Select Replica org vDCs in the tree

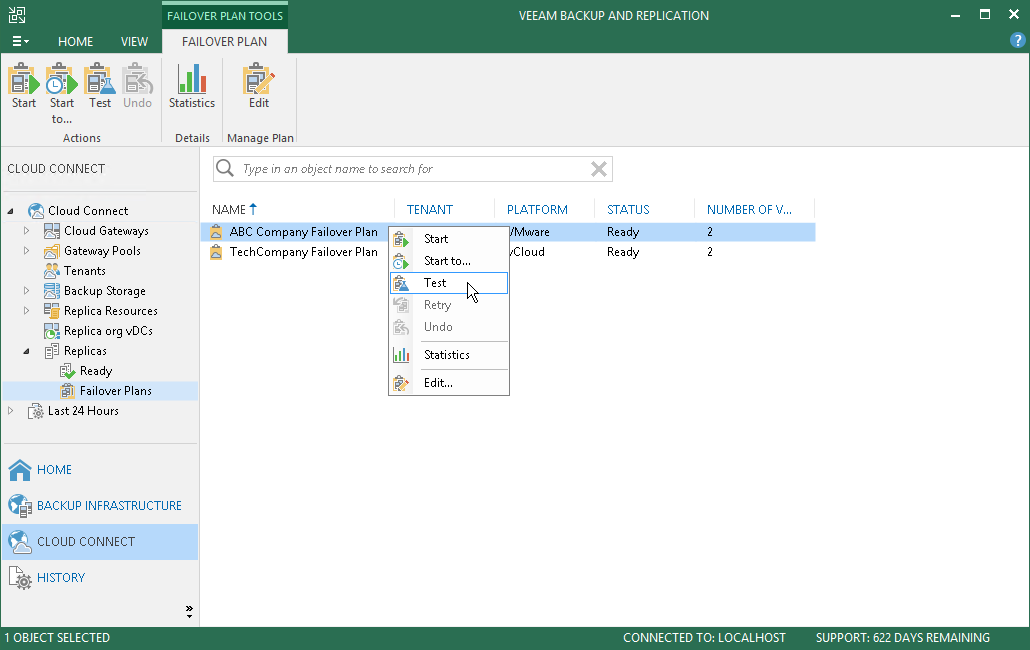pos(108,331)
